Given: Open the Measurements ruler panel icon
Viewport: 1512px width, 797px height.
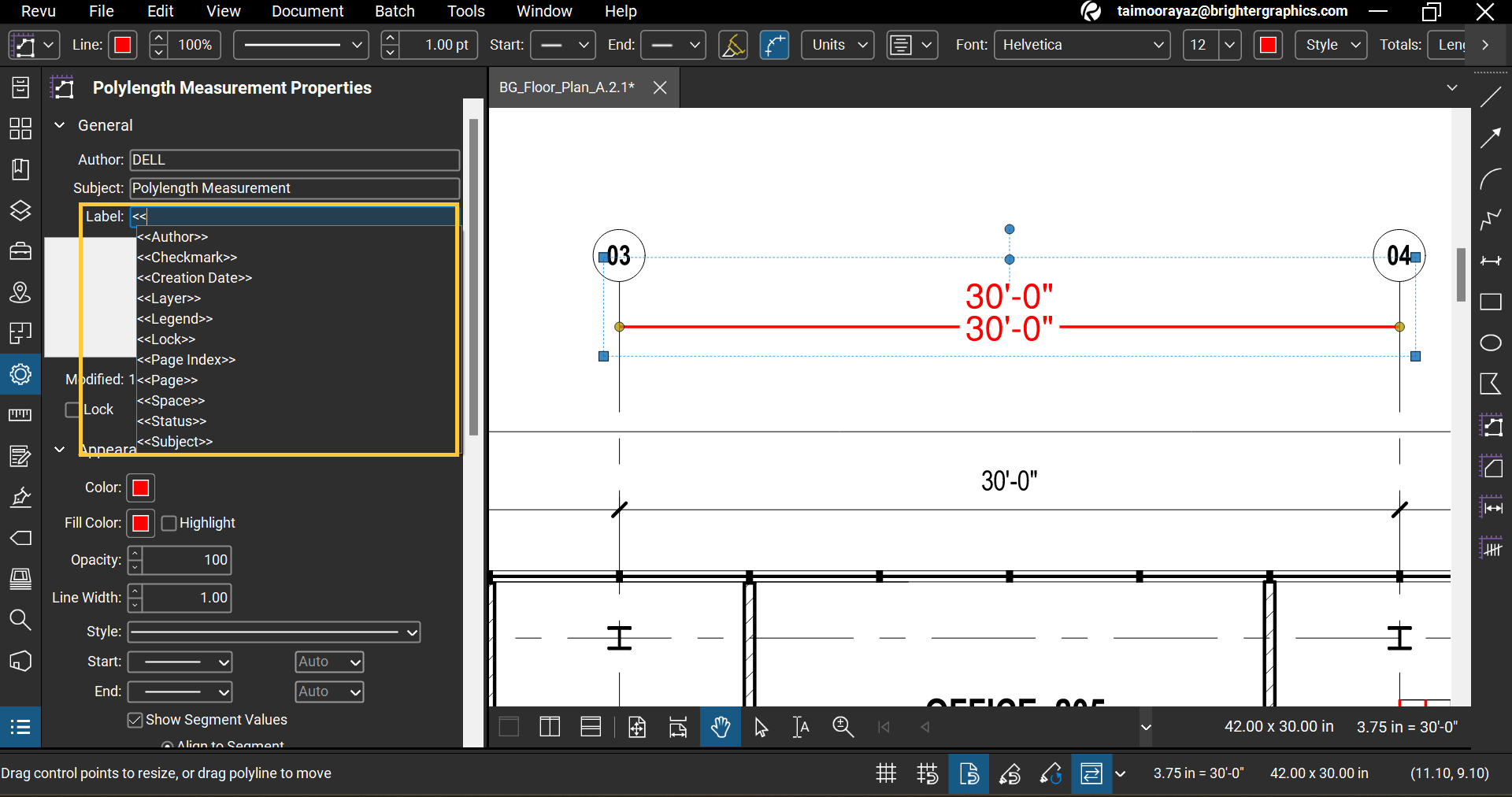Looking at the screenshot, I should pos(20,415).
